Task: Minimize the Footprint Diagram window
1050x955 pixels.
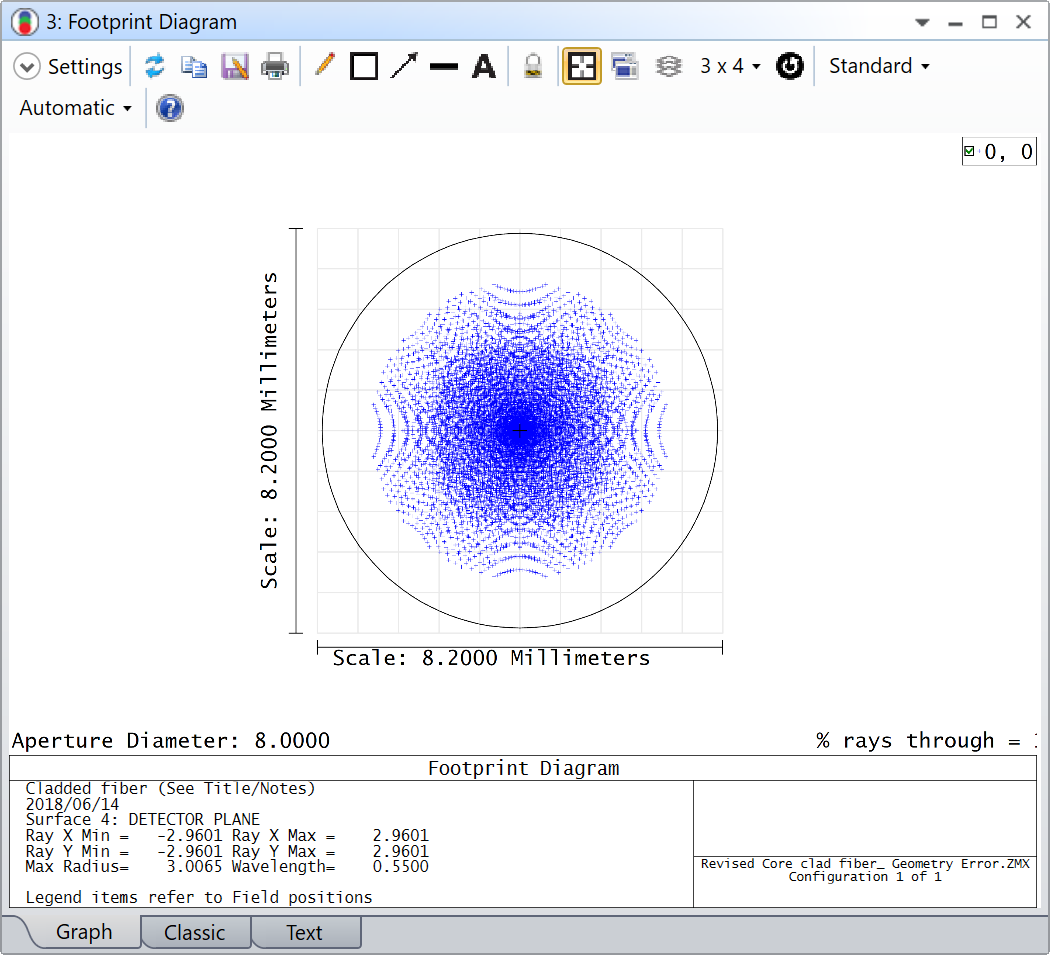Action: coord(956,23)
